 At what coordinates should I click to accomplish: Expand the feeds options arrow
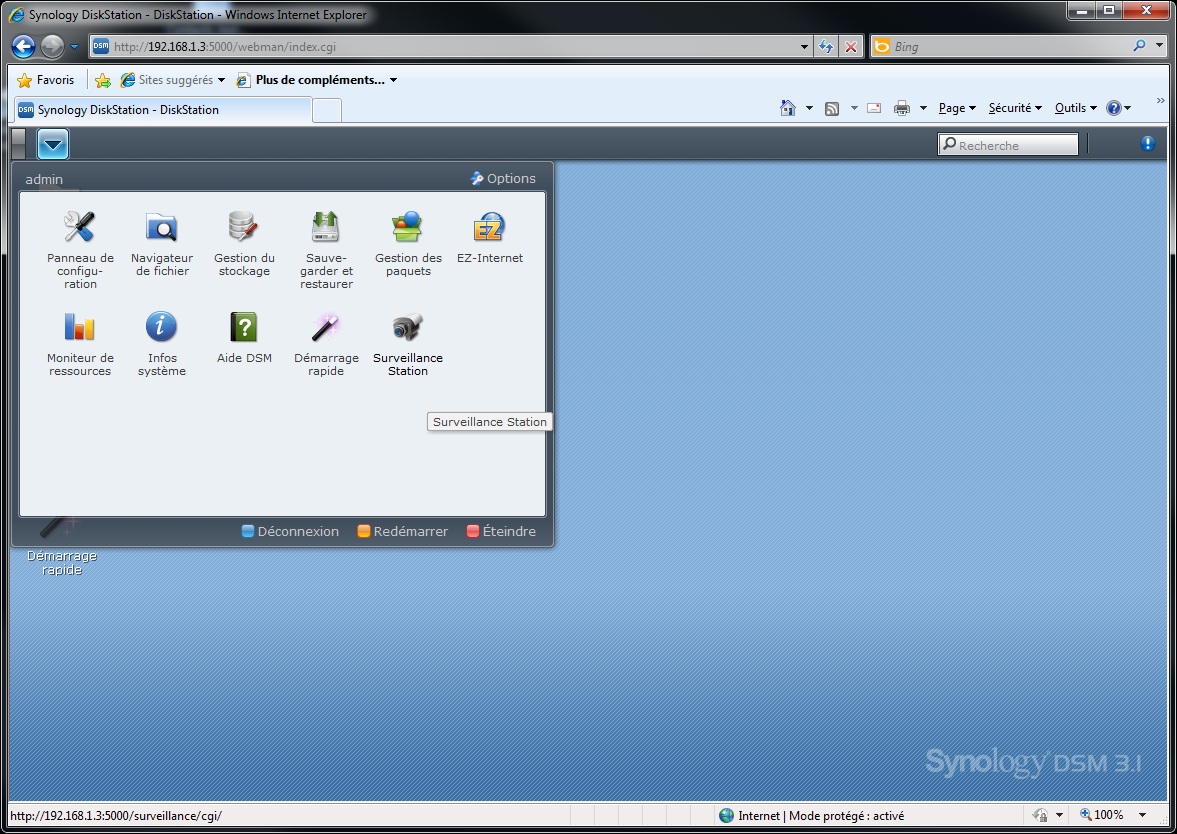pyautogui.click(x=854, y=108)
